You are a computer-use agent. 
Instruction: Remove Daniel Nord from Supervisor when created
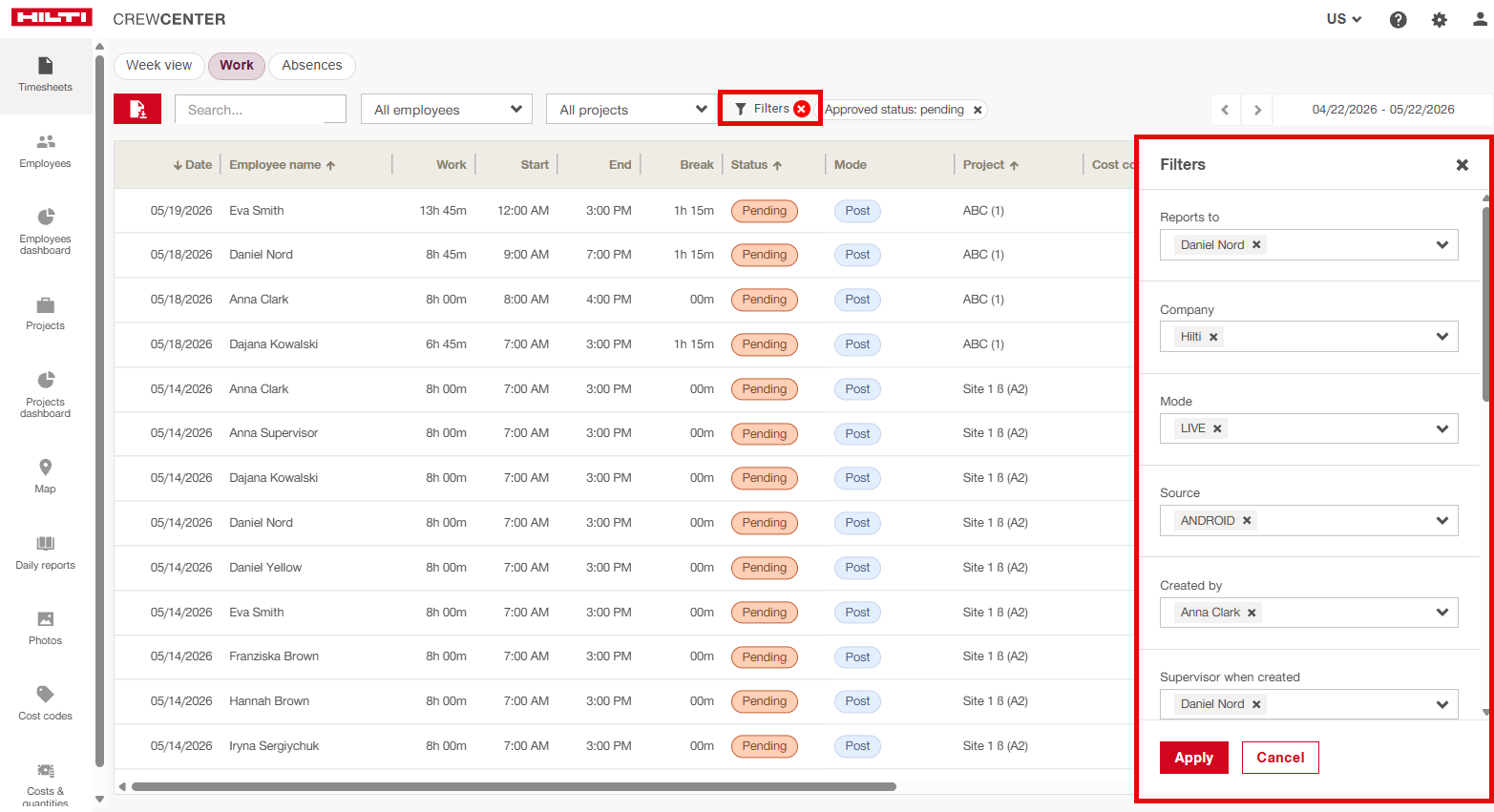coord(1256,704)
